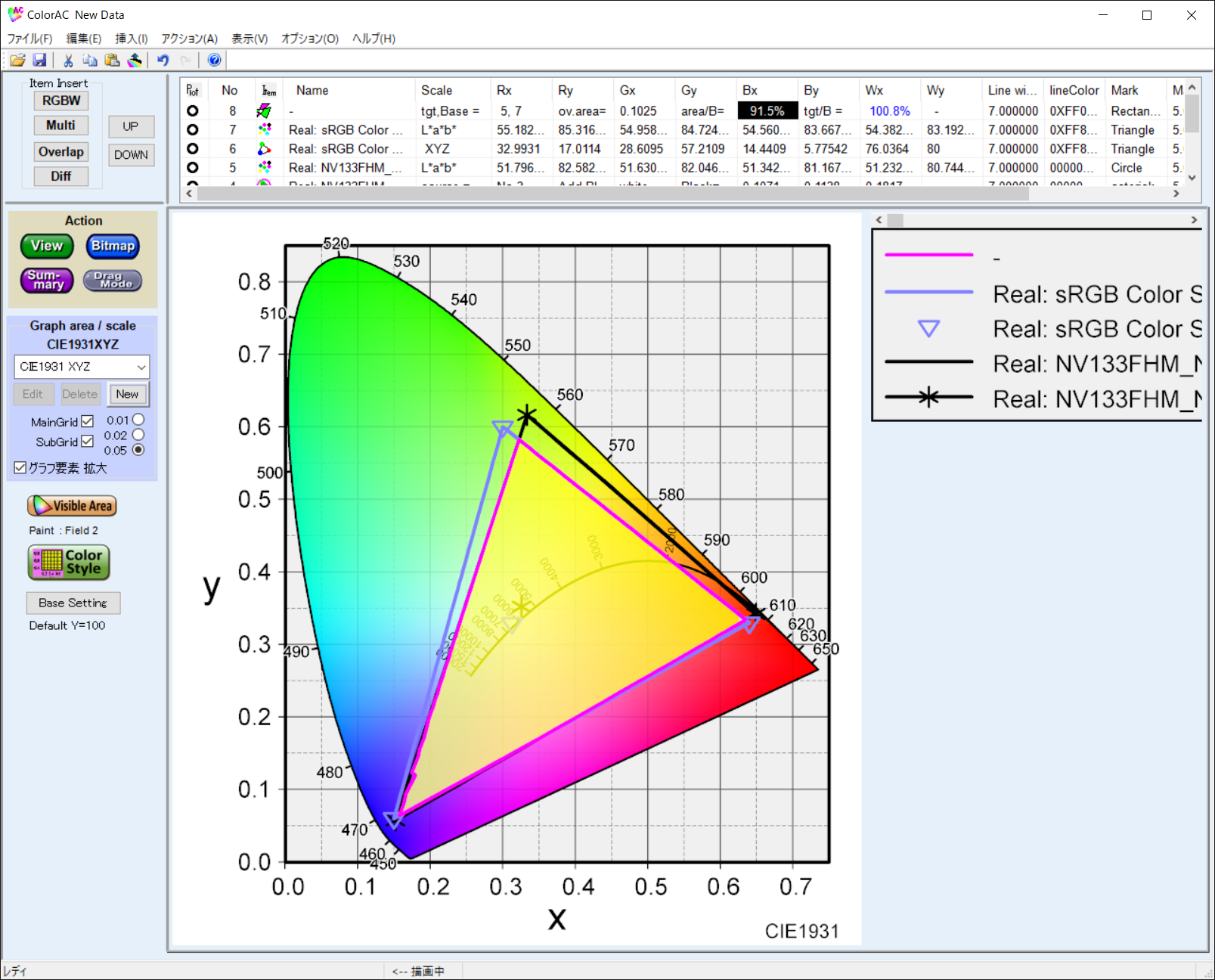Insert an RGBW item

(x=61, y=101)
